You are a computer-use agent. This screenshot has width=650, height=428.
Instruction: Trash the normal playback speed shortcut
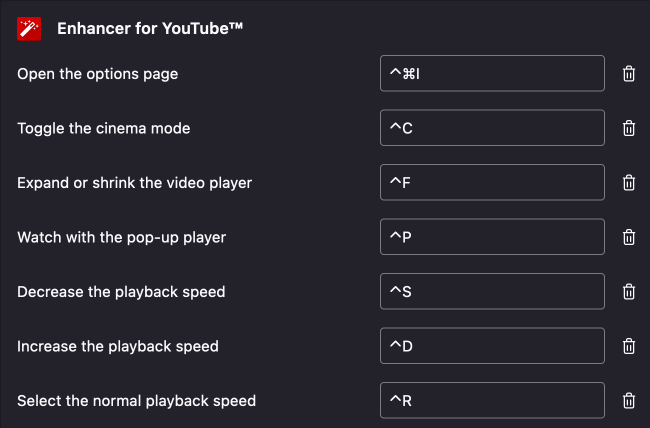click(629, 401)
